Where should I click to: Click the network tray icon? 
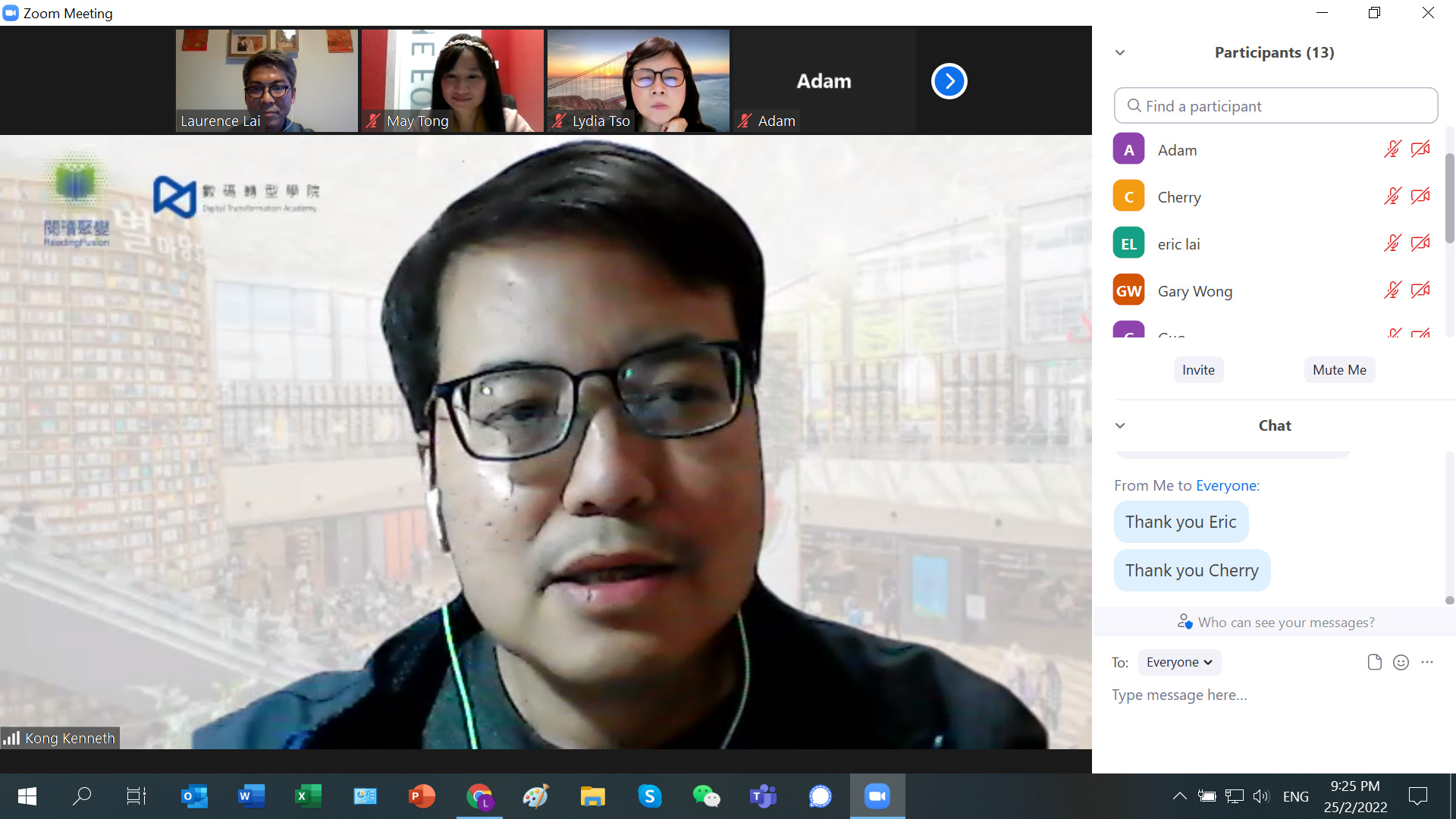pos(1234,796)
